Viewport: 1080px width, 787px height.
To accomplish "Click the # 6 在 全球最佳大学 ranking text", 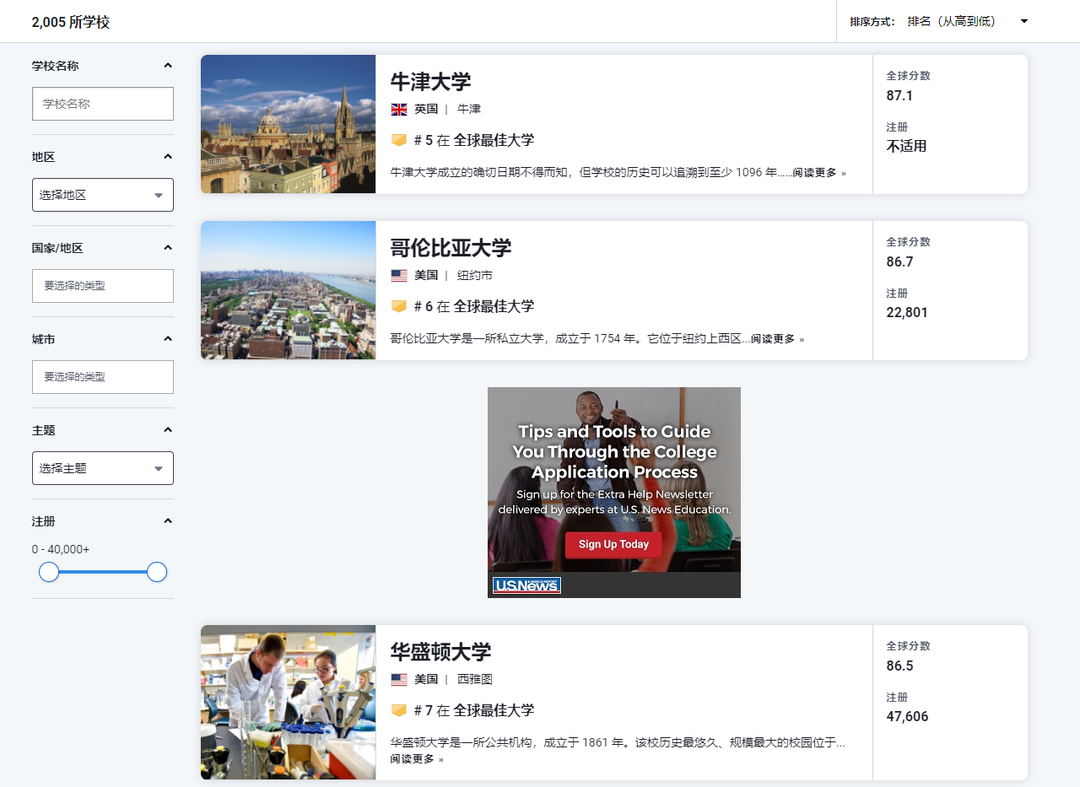I will (474, 306).
